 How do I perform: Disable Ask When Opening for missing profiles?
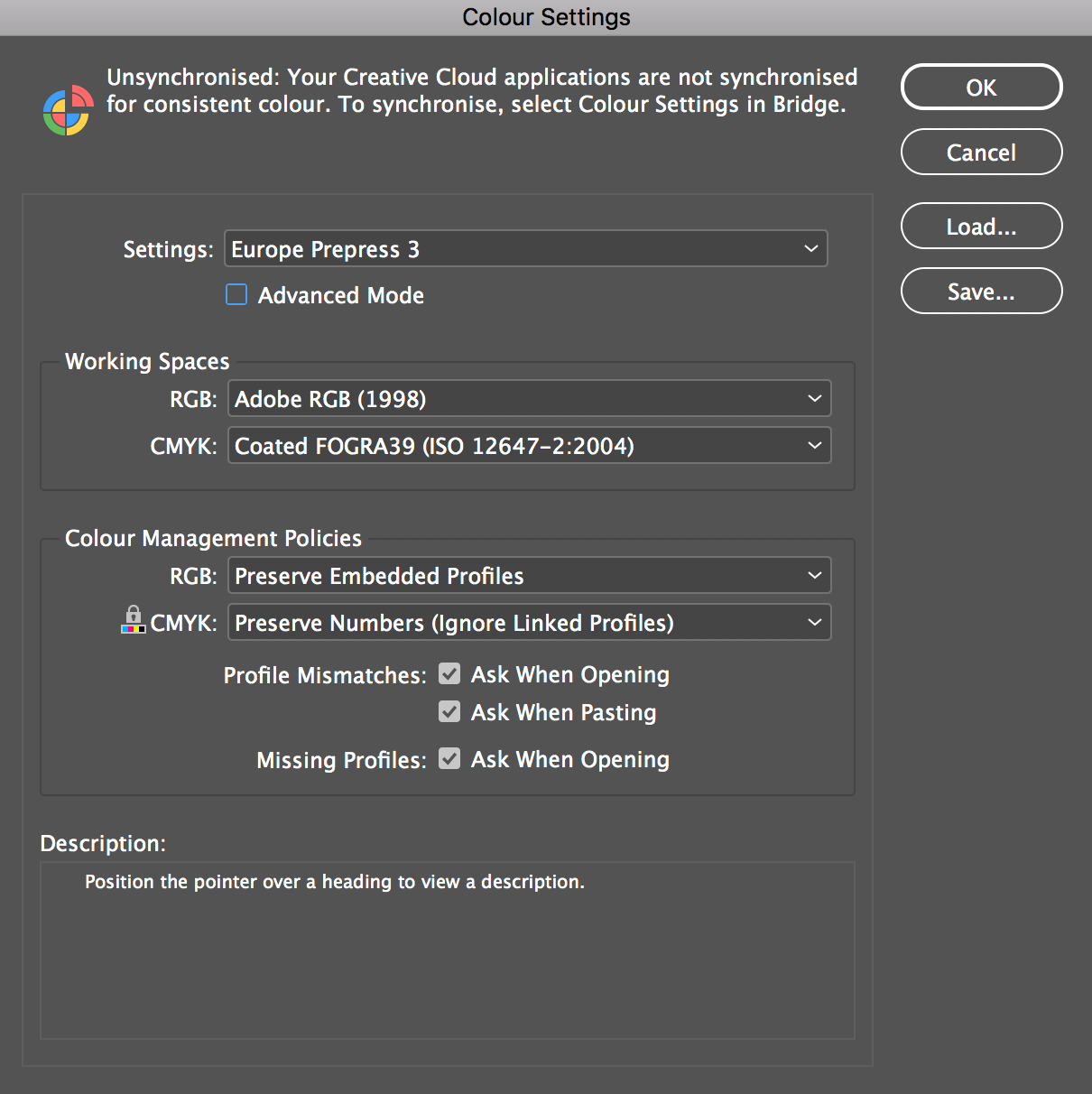pos(449,758)
